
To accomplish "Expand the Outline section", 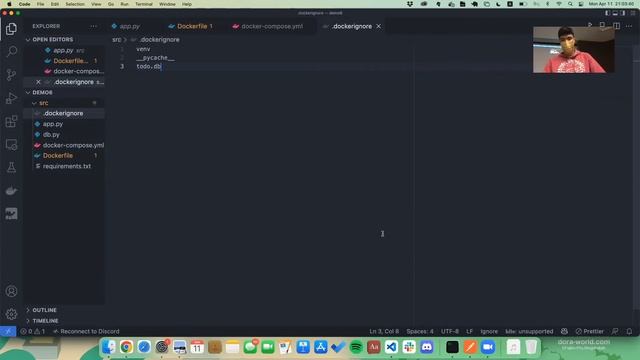I will 44,310.
